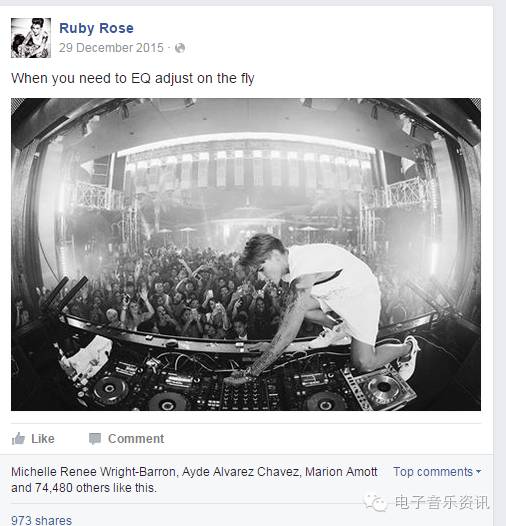This screenshot has height=526, width=506.
Task: Open Michelle Renee Wright-Barron's profile
Action: (93, 472)
